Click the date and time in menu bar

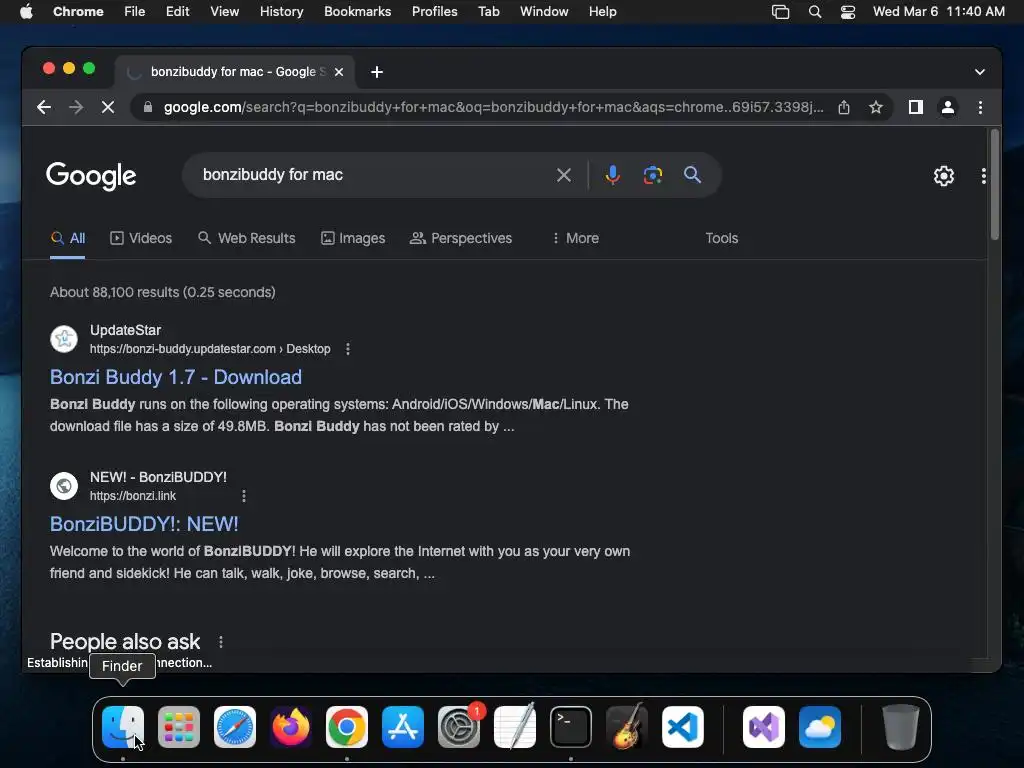coord(938,12)
